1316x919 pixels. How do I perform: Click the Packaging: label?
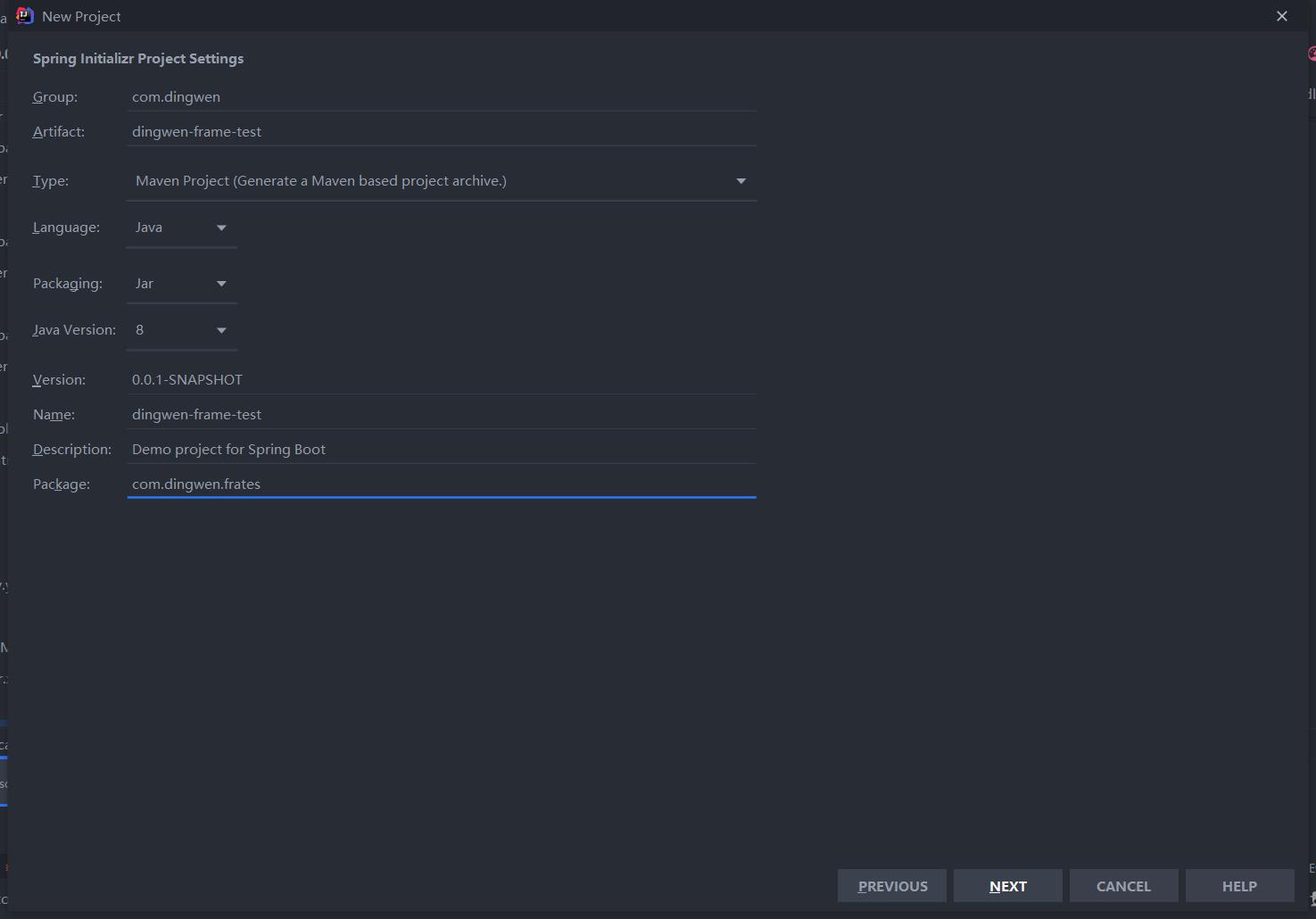tap(68, 284)
